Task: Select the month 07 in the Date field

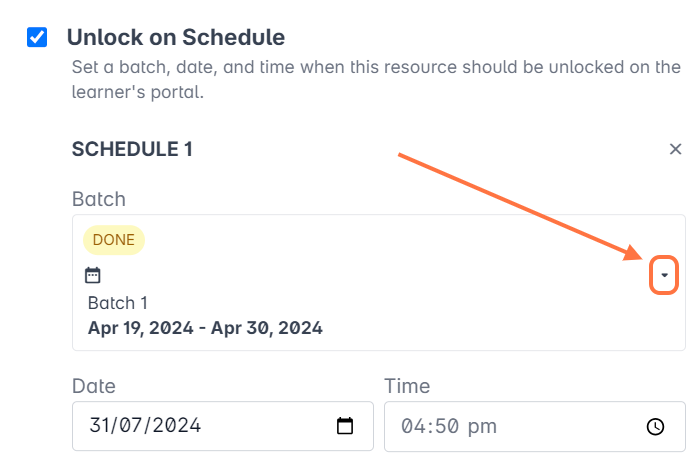Action: (x=135, y=426)
